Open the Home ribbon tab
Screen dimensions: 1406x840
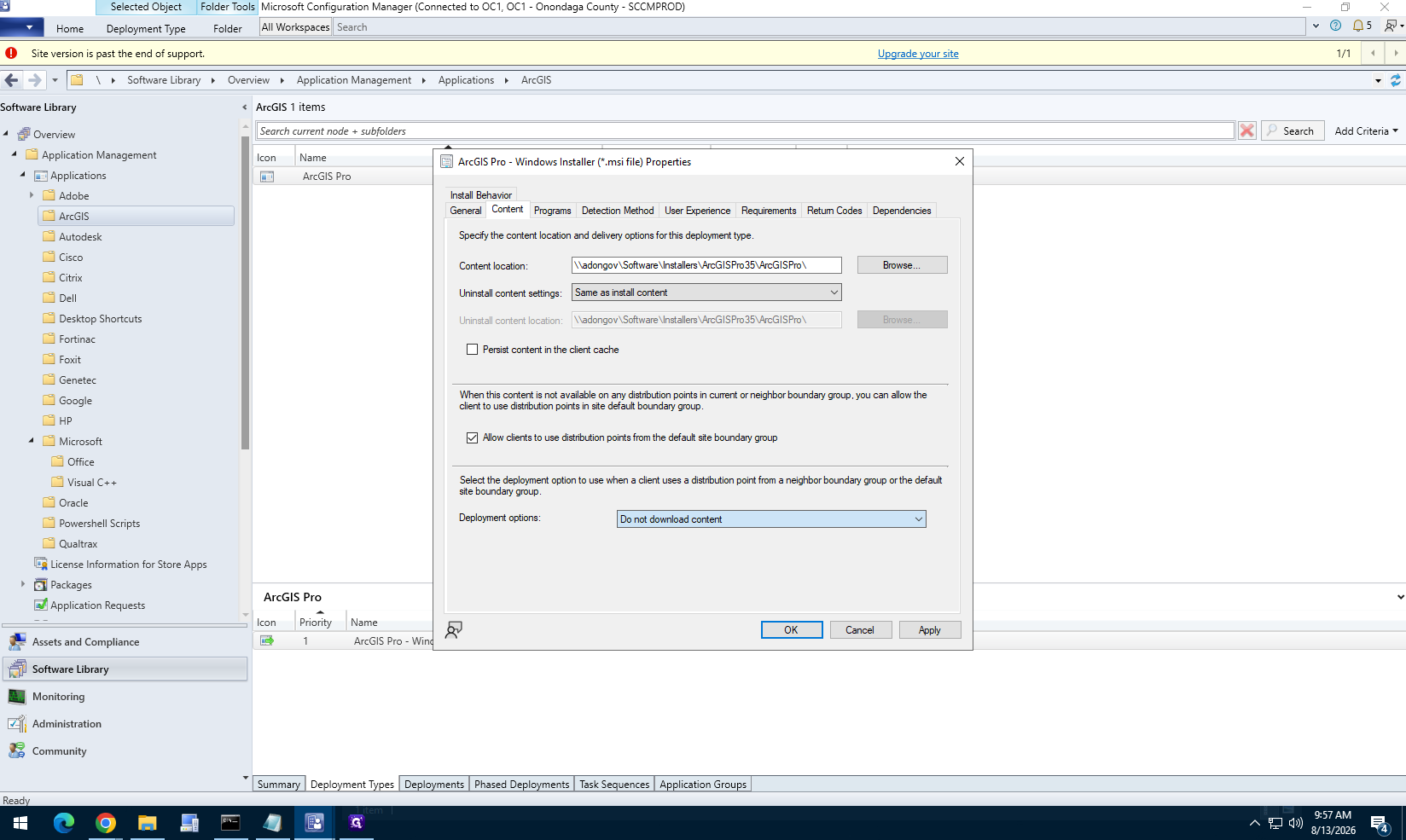tap(70, 28)
